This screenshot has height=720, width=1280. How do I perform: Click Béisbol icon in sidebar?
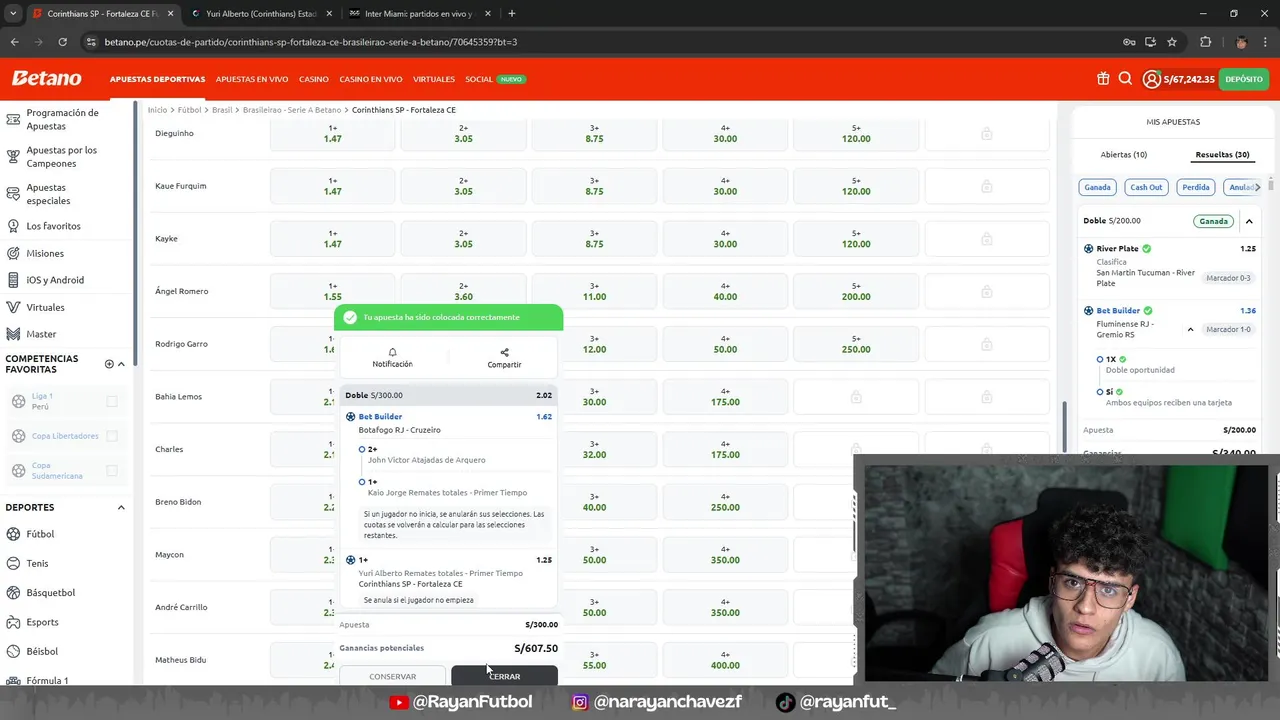point(13,651)
